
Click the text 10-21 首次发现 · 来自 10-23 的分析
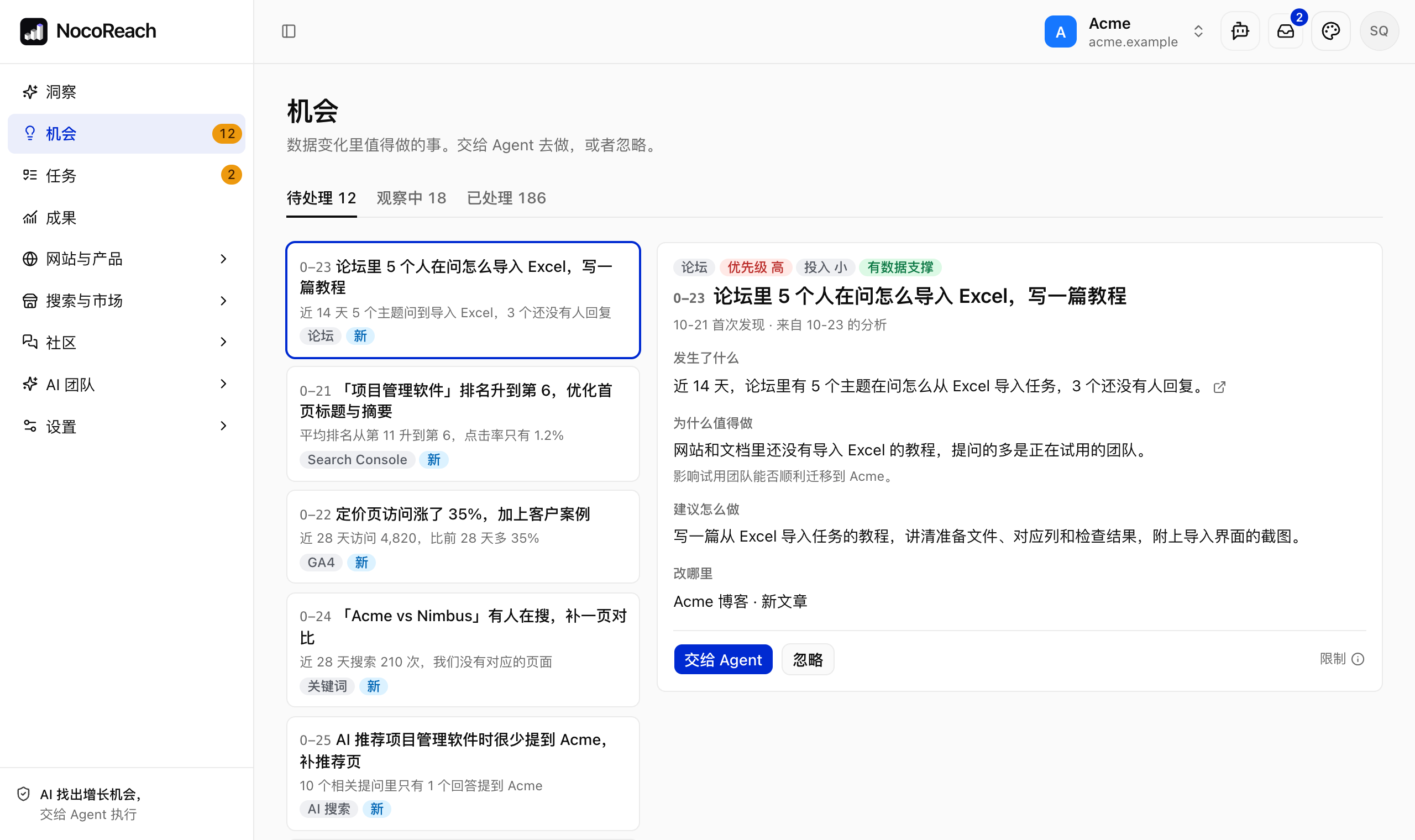click(779, 325)
